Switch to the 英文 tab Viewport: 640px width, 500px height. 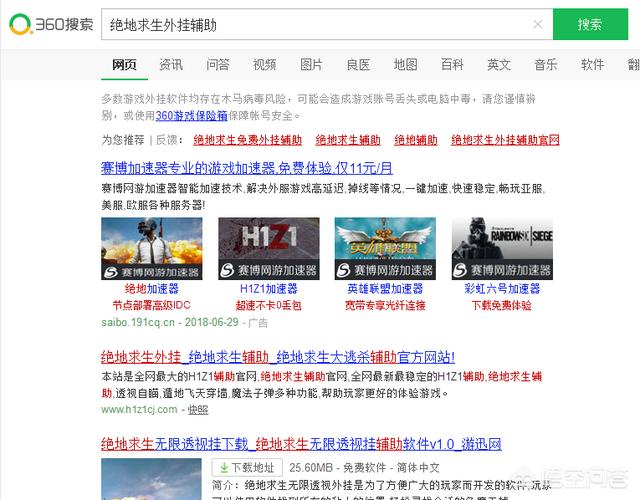click(x=499, y=64)
